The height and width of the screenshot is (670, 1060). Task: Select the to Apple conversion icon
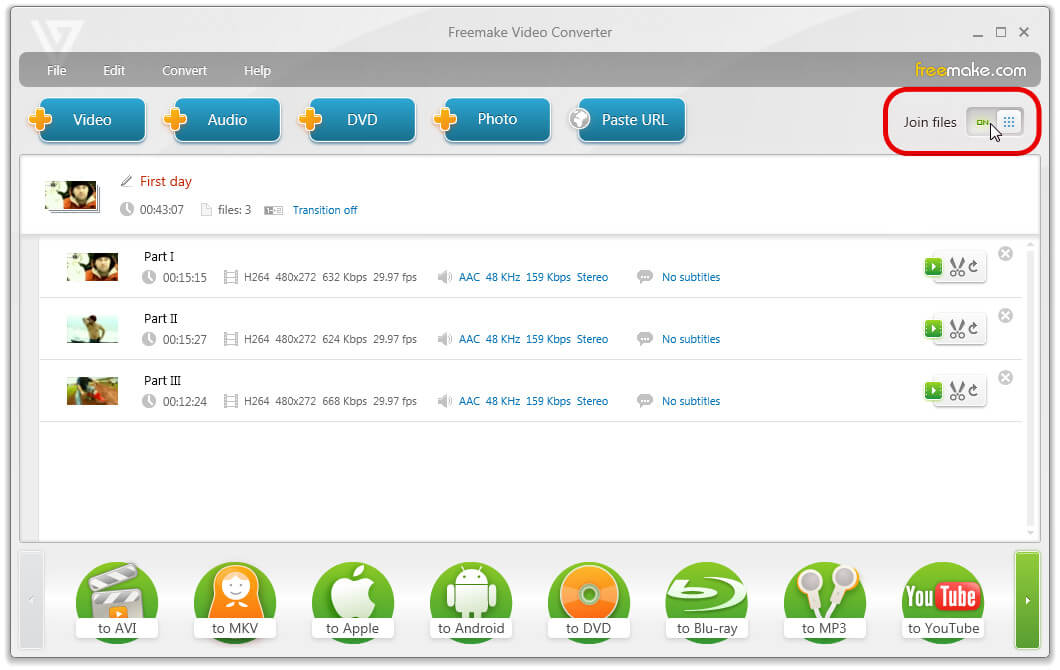(x=352, y=602)
